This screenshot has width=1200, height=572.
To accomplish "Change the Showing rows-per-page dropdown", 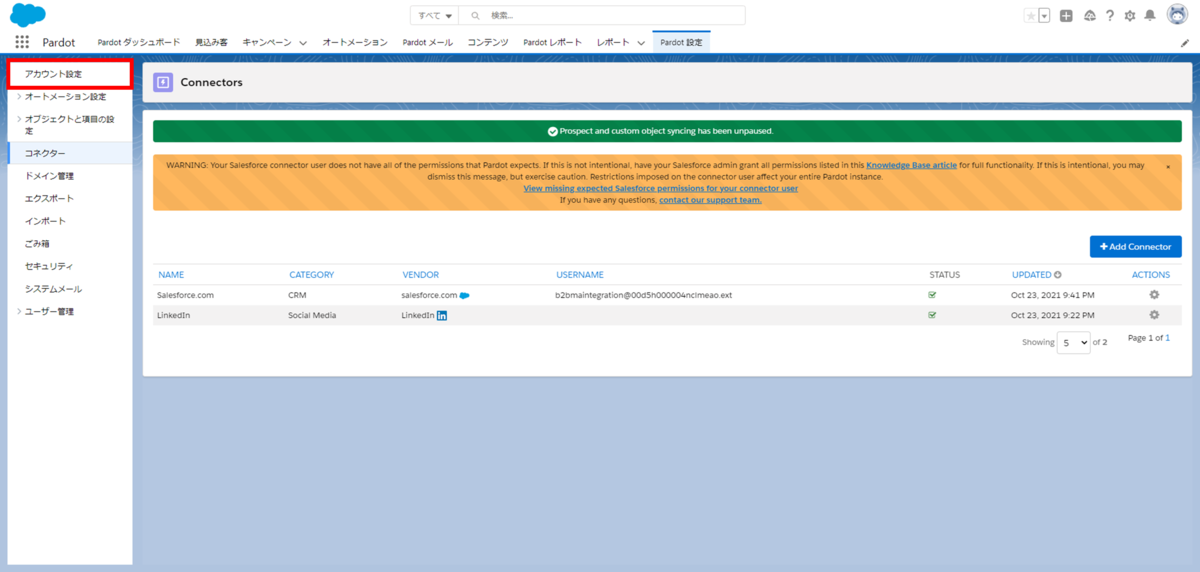I will (1074, 342).
